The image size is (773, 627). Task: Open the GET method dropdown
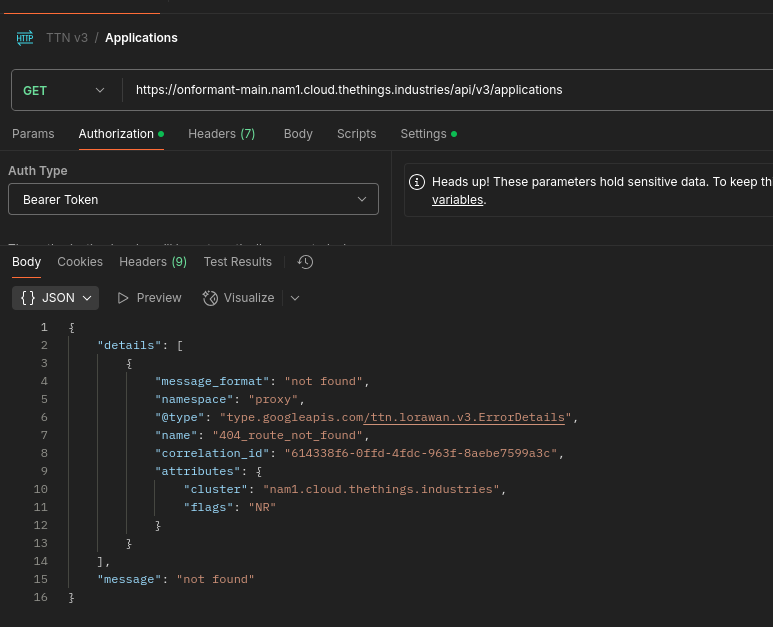click(64, 90)
